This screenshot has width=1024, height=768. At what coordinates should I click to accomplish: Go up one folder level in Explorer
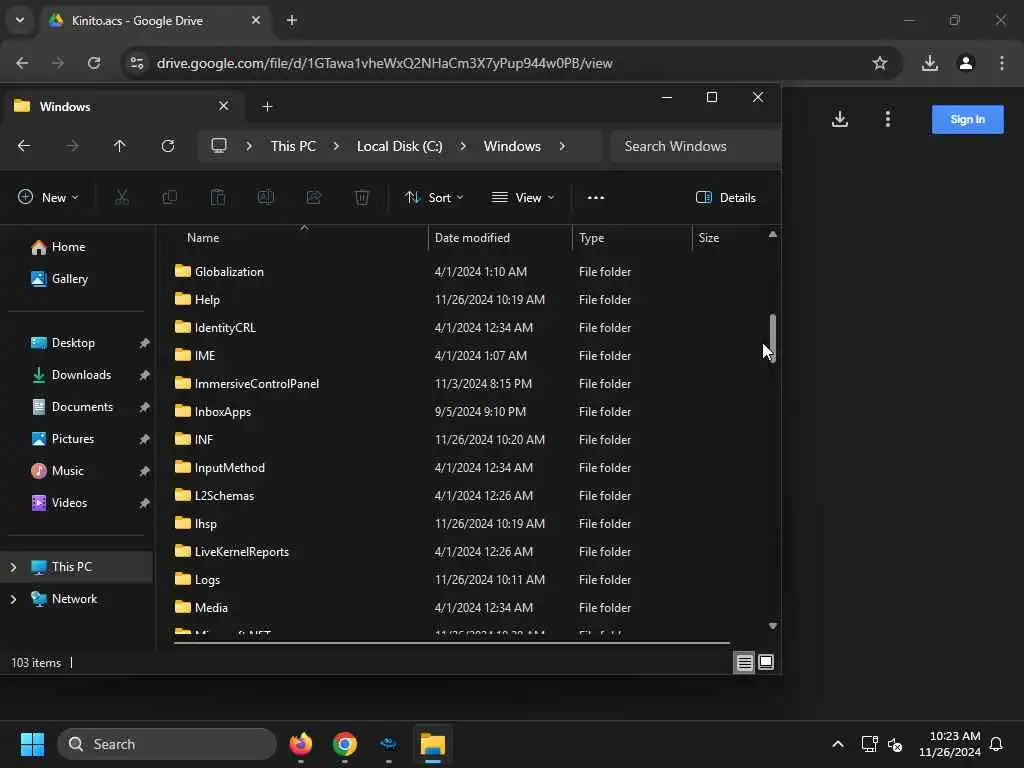coord(120,146)
